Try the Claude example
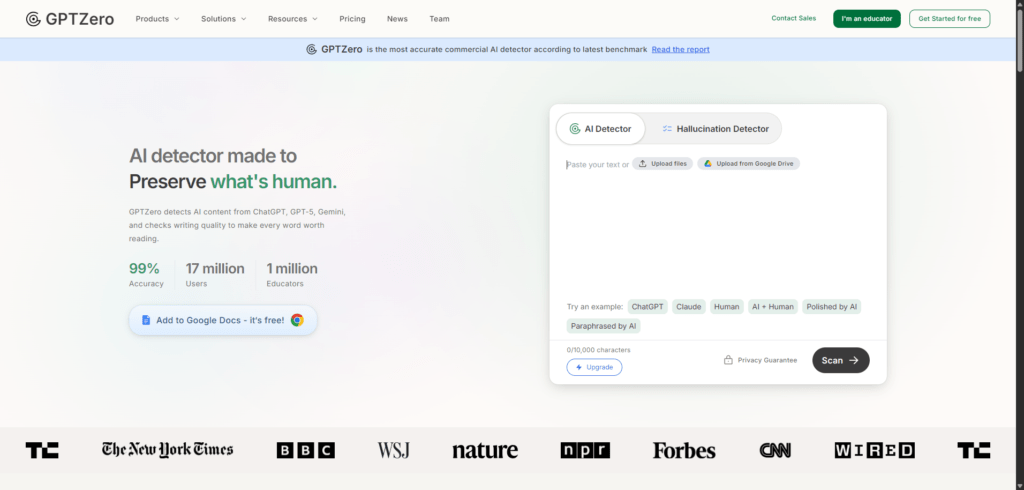 point(689,306)
